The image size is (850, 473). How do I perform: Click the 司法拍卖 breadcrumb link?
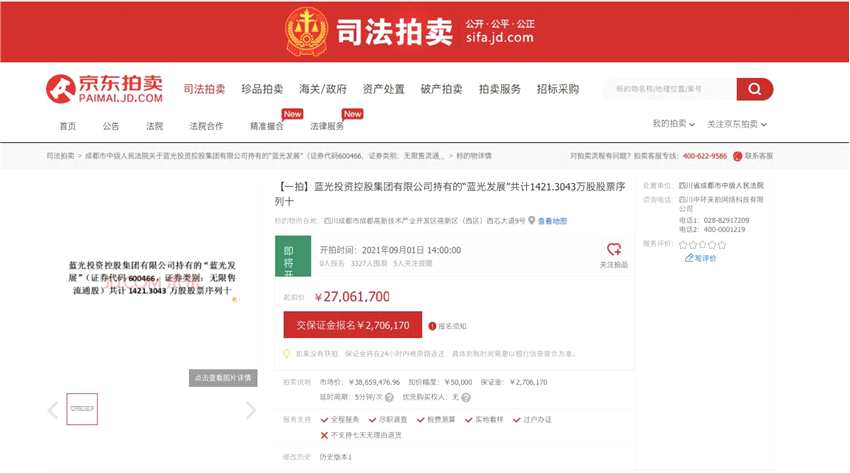60,156
